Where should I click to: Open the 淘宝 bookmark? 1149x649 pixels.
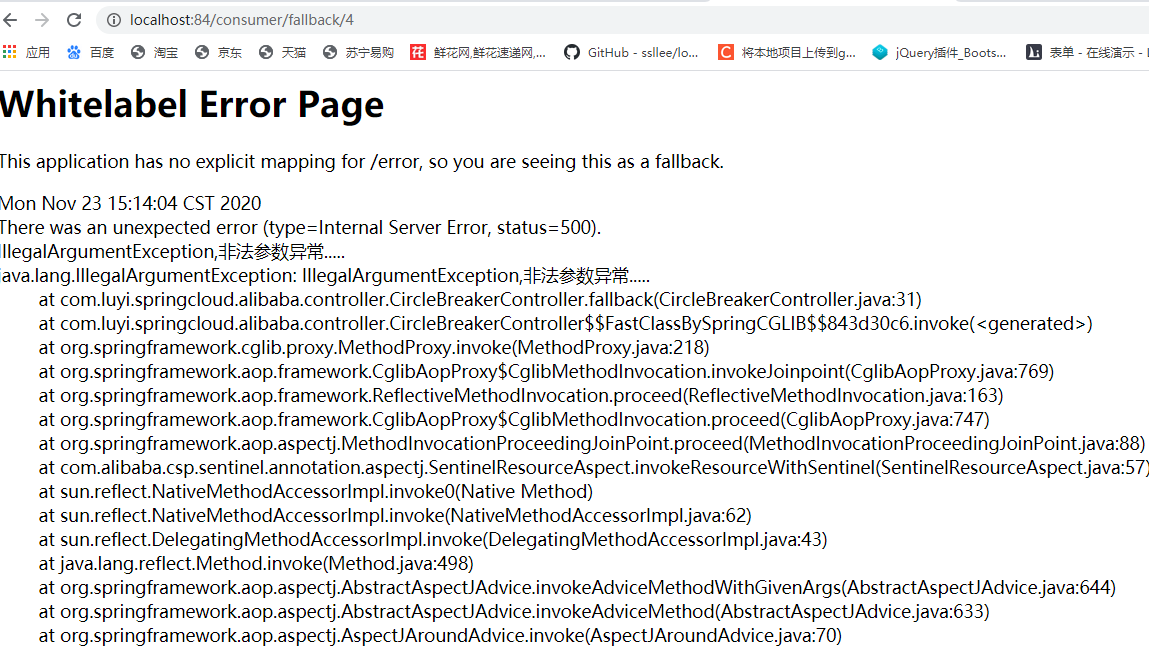point(155,52)
